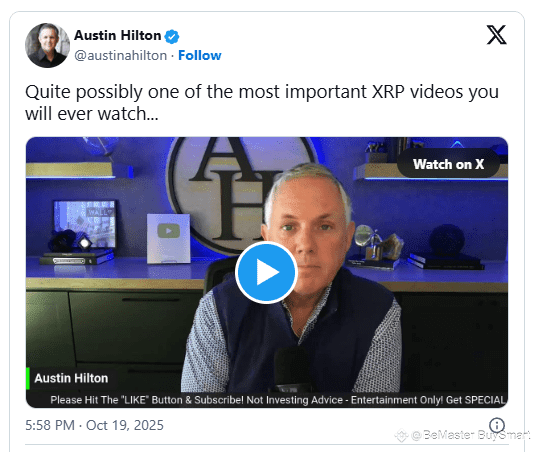This screenshot has width=538, height=452.
Task: Click the framed Wall Street picture in video
Action: pos(85,224)
